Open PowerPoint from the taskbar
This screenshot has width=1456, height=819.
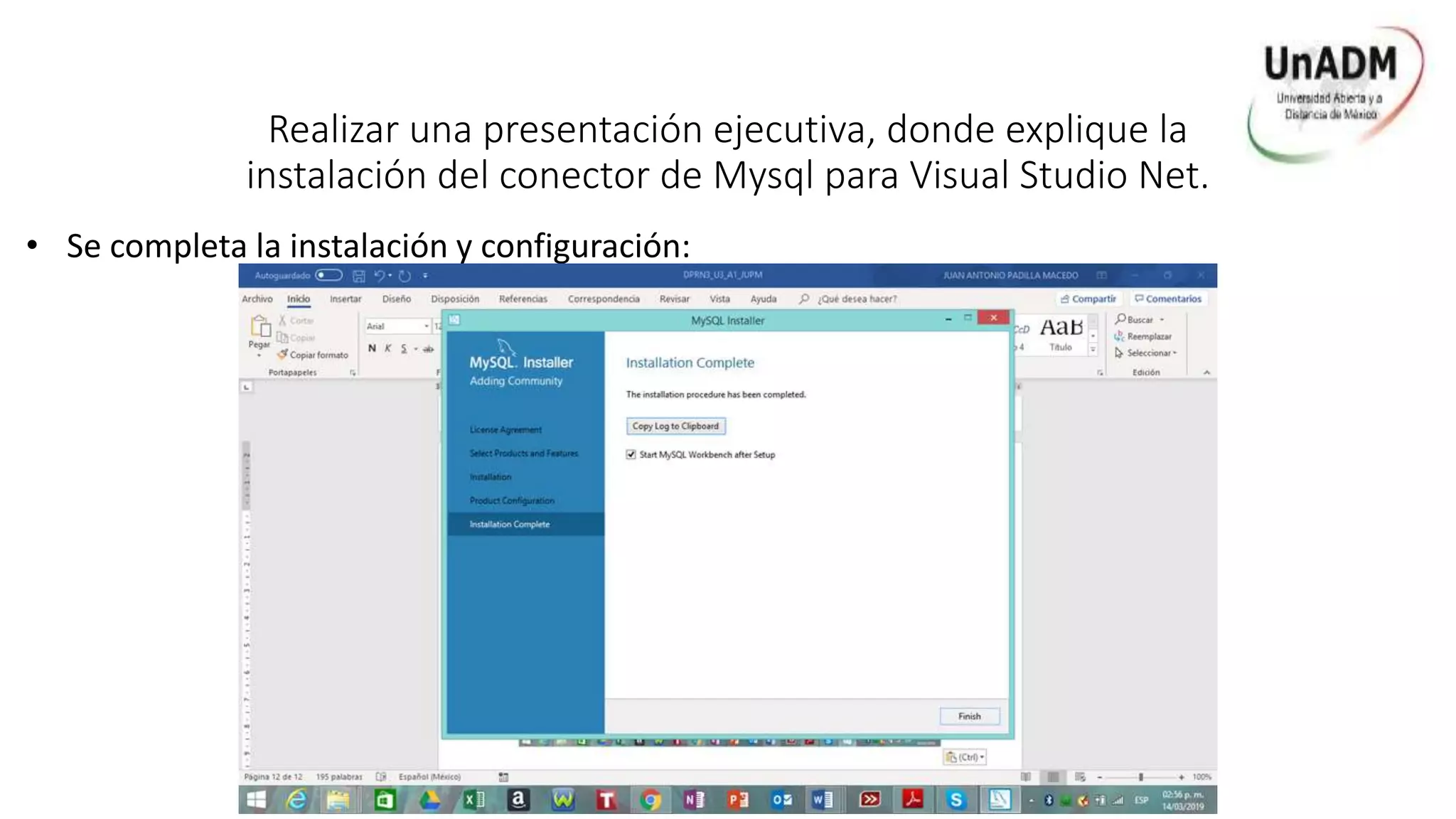click(x=738, y=800)
